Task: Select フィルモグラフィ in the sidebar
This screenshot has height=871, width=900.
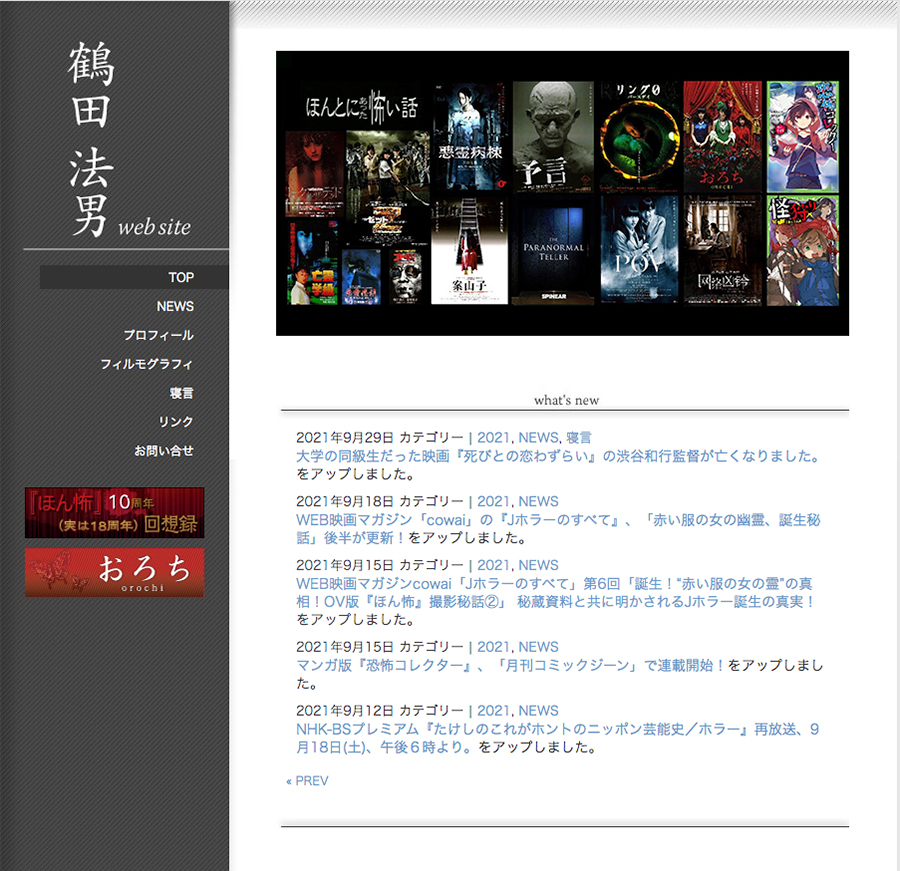Action: (147, 364)
